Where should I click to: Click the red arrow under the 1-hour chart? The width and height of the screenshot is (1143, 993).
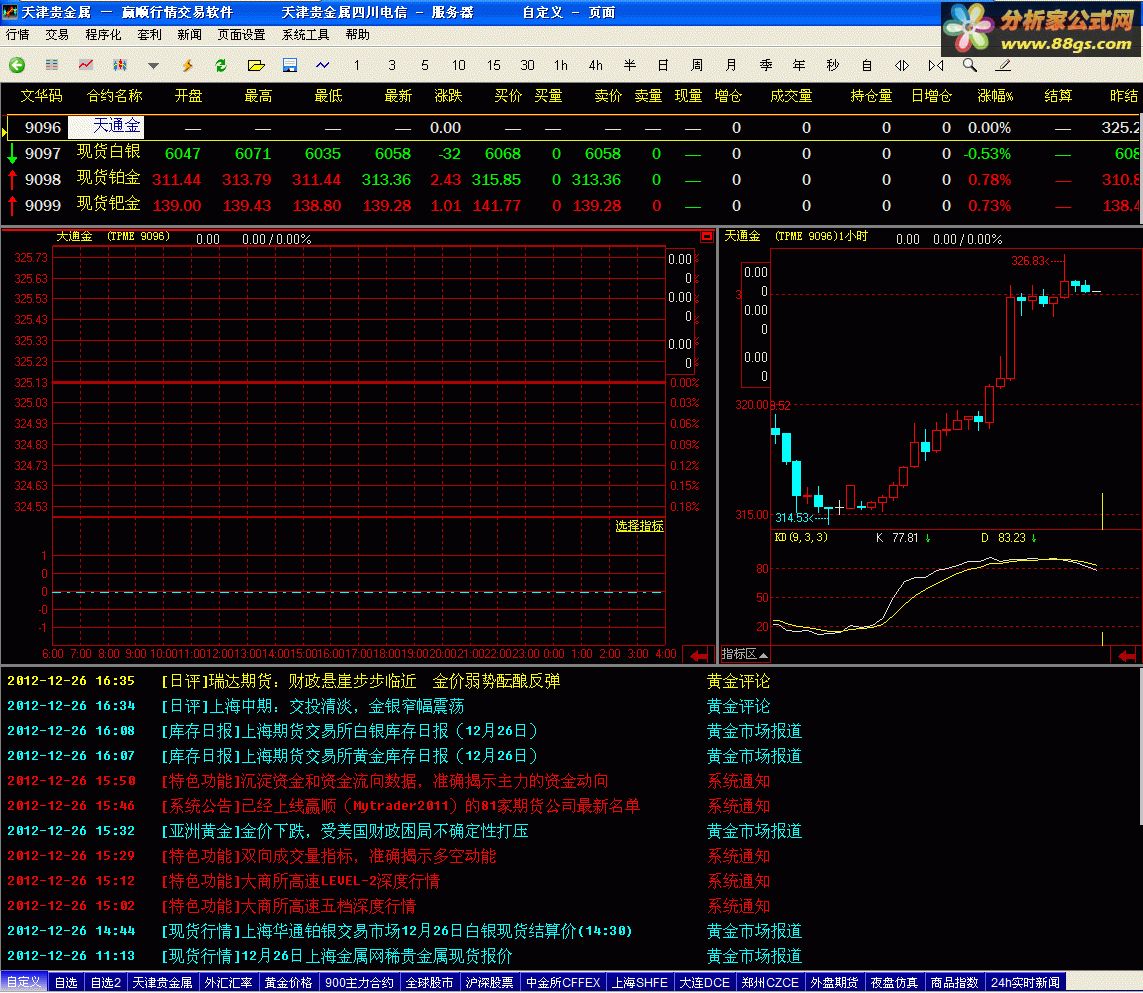pyautogui.click(x=1126, y=655)
